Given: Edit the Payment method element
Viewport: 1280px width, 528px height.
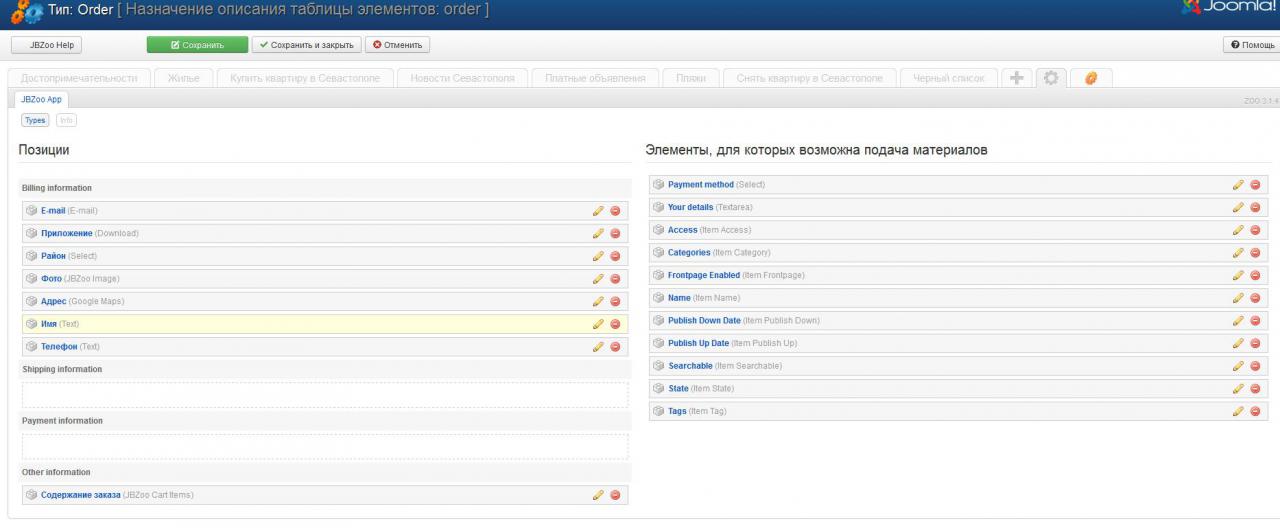Looking at the screenshot, I should (x=1238, y=185).
